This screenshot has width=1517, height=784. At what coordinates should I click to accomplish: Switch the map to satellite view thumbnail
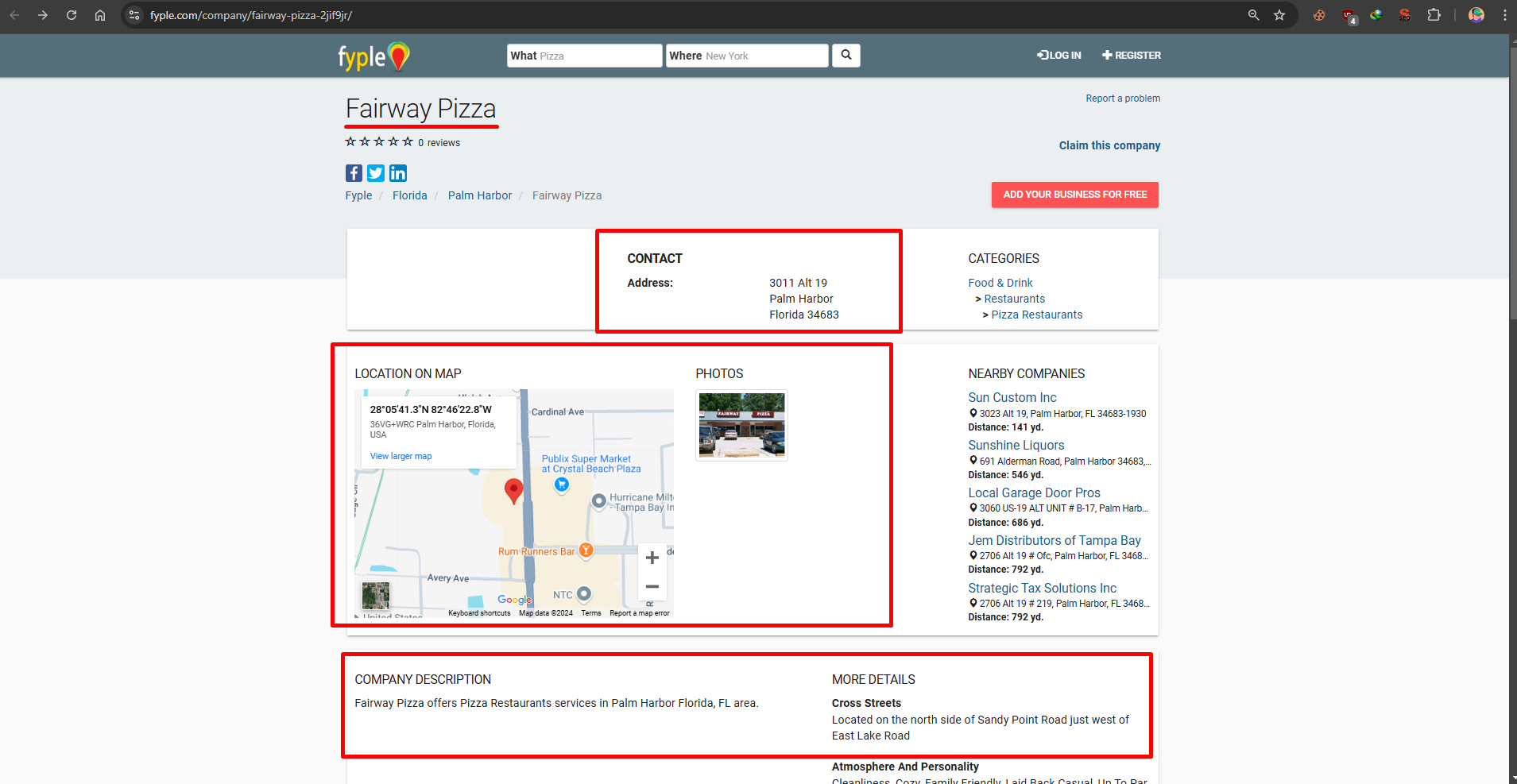pos(375,596)
